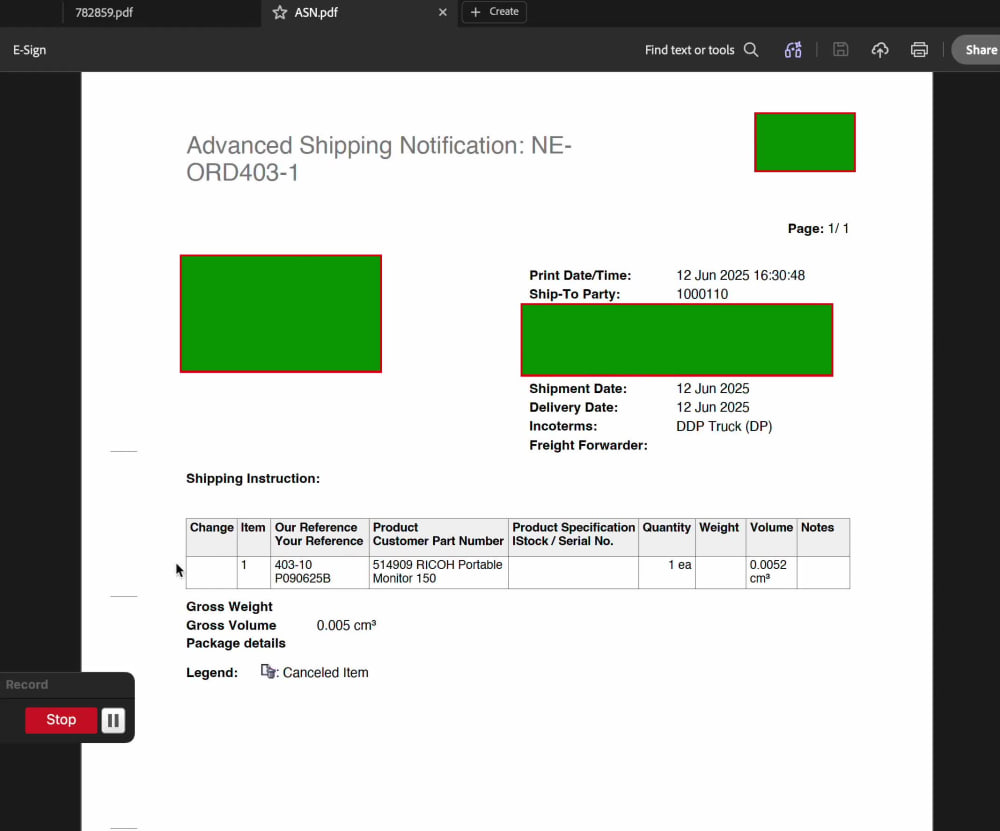Click the Canceled Item legend icon
This screenshot has width=1000, height=831.
(268, 672)
